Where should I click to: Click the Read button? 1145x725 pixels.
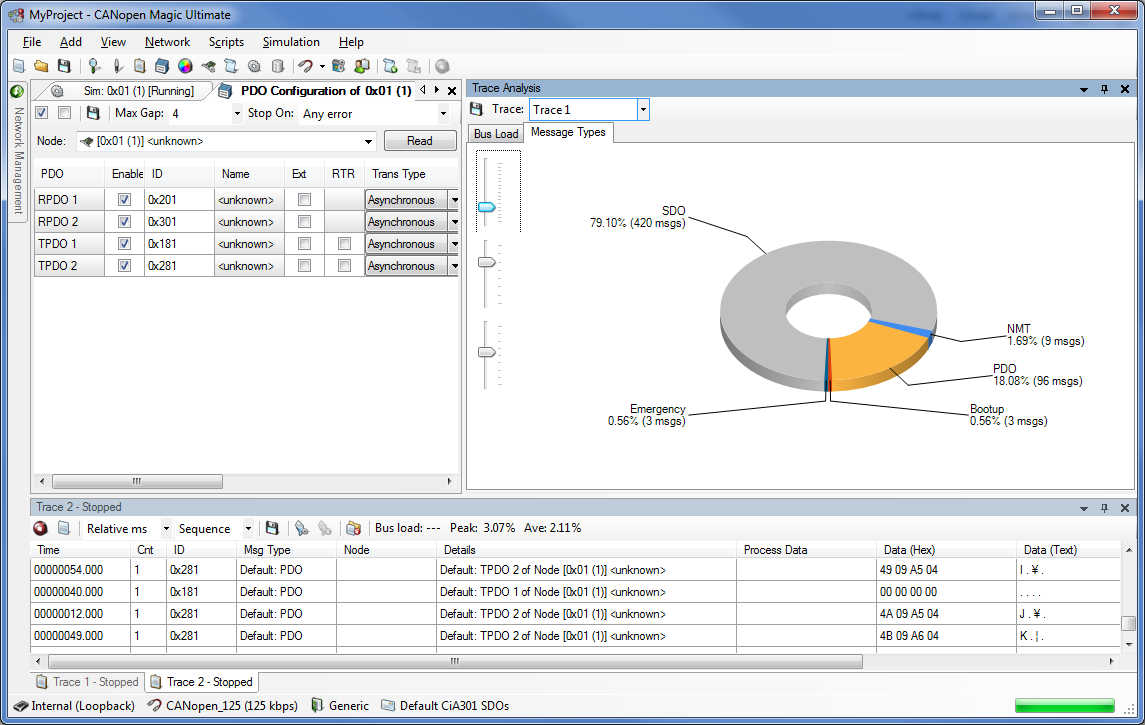[419, 141]
